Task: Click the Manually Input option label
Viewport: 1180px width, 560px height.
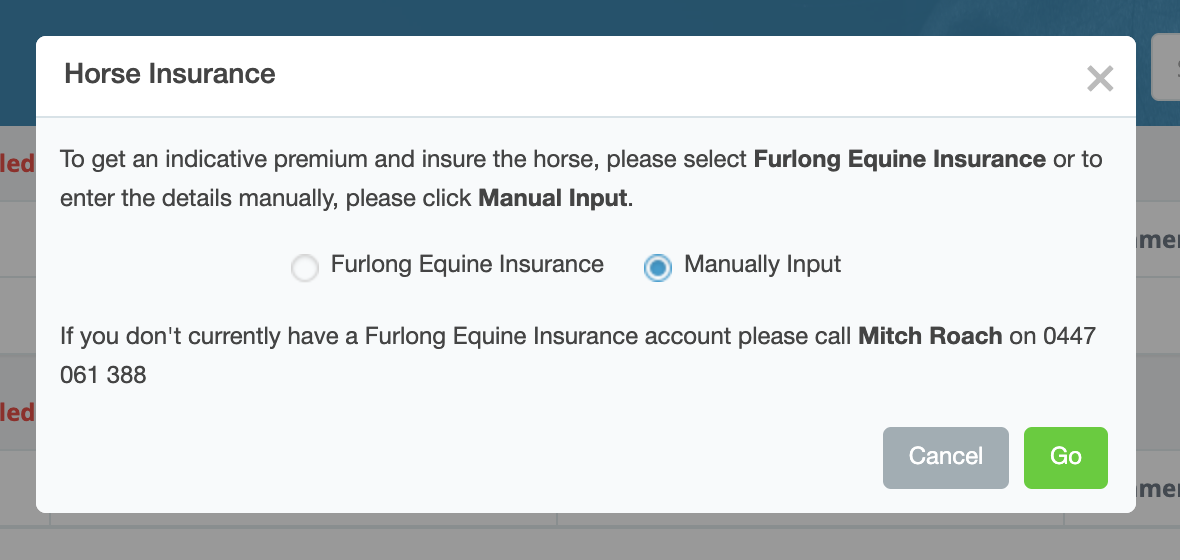Action: [x=762, y=265]
